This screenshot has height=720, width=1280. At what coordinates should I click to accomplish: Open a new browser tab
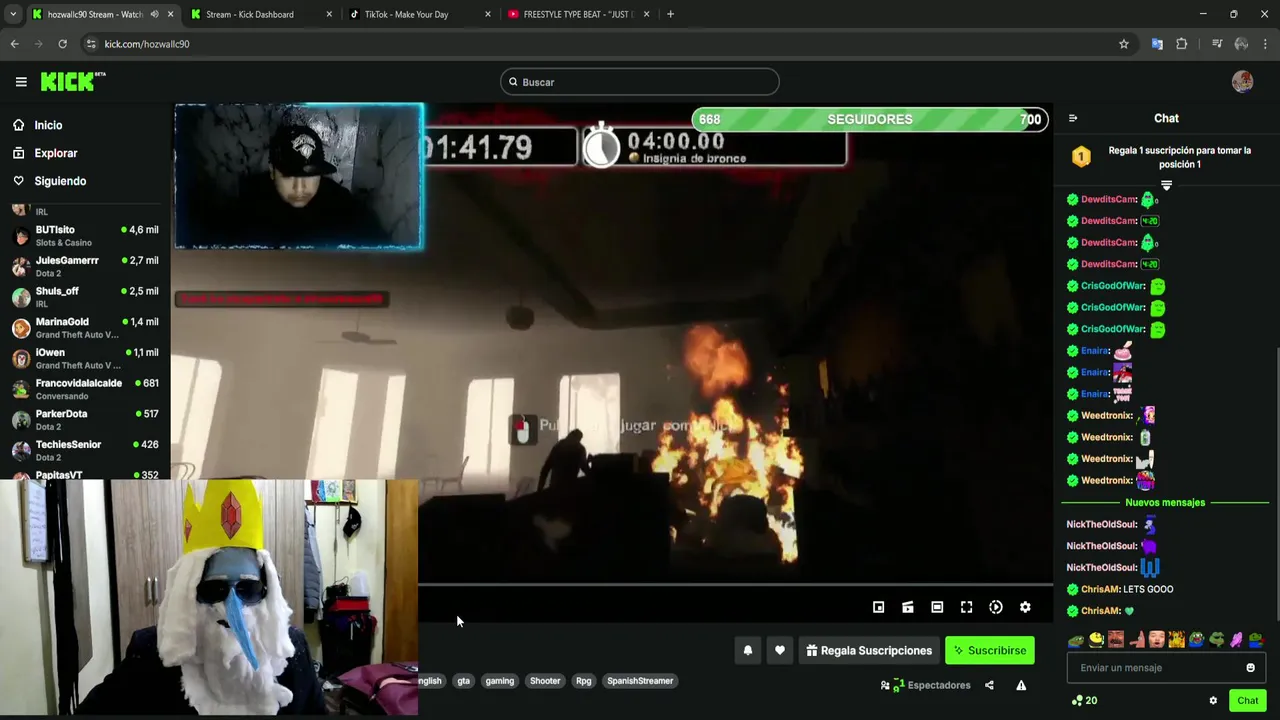(670, 14)
